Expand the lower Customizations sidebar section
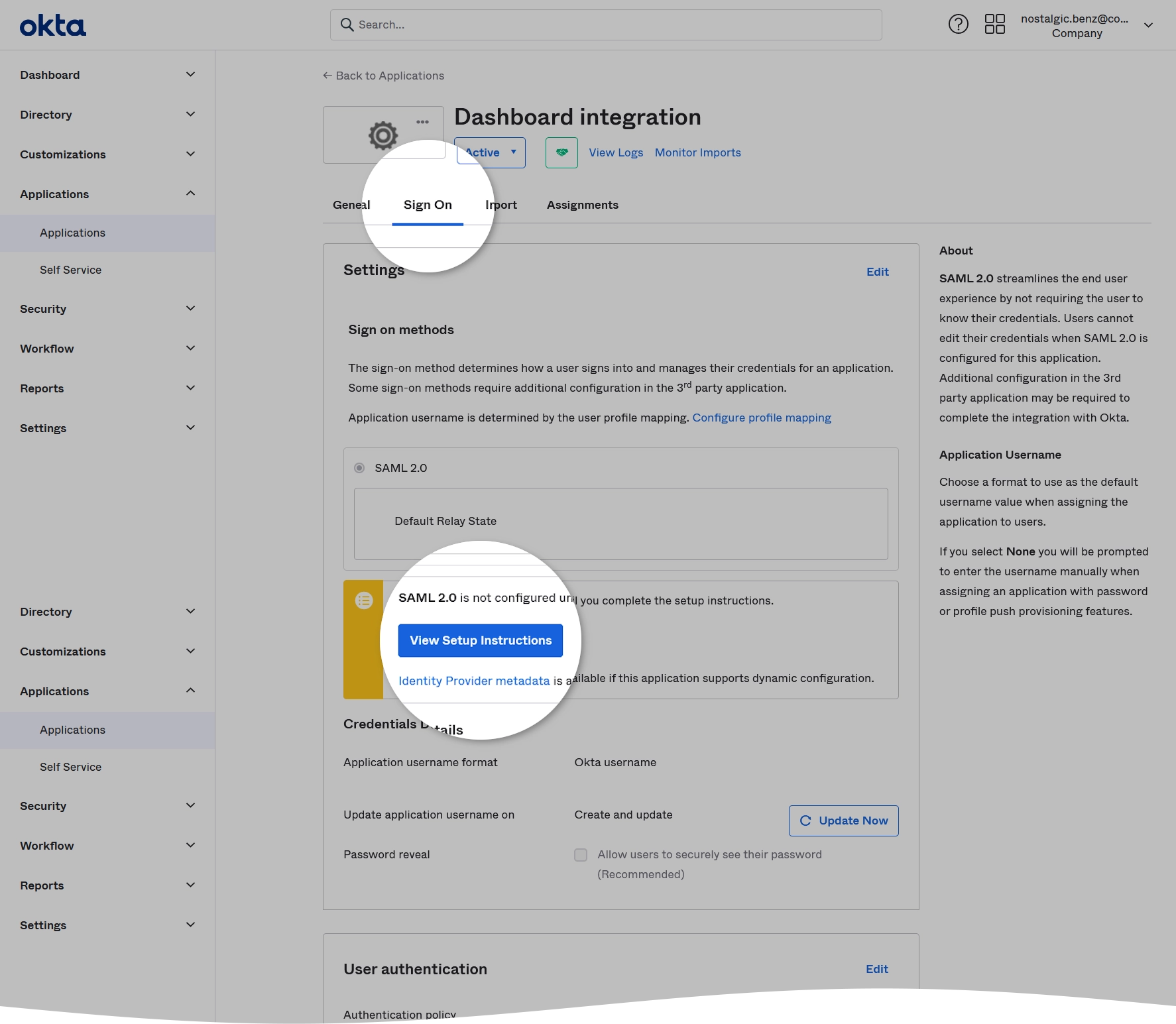 click(107, 652)
